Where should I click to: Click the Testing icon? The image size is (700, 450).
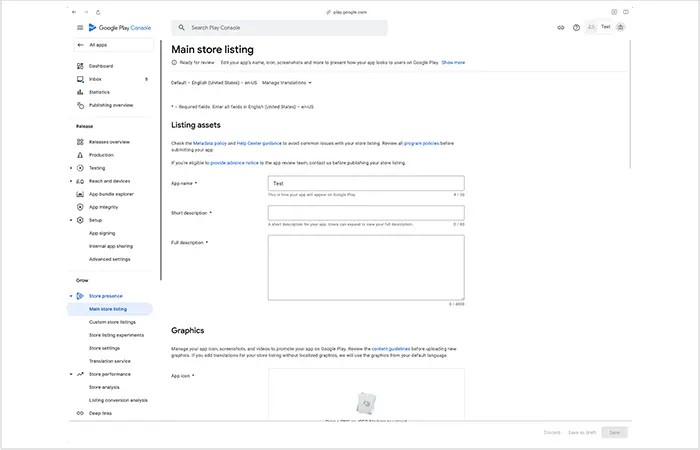pos(80,168)
